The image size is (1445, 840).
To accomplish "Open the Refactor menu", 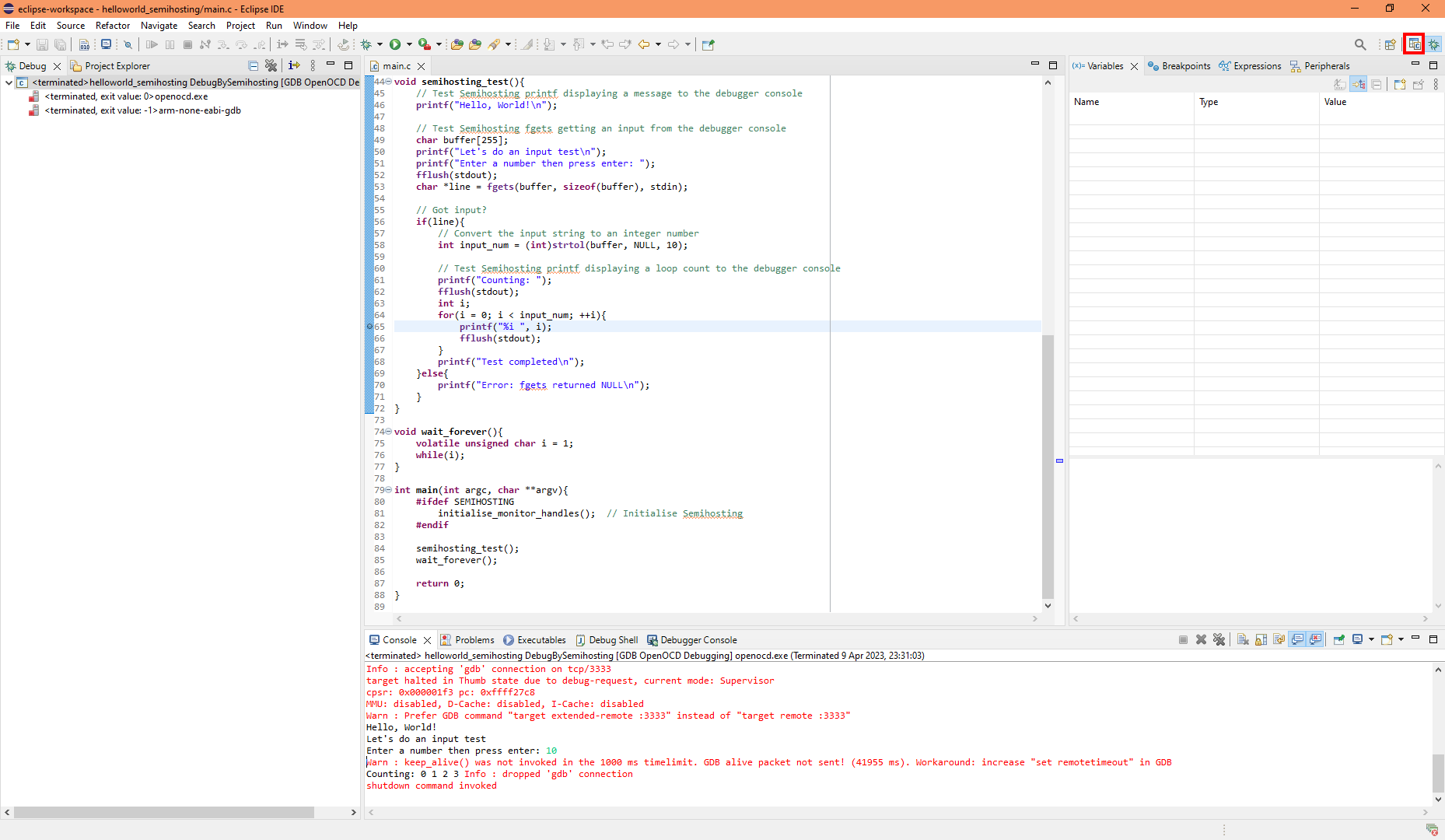I will click(x=112, y=25).
